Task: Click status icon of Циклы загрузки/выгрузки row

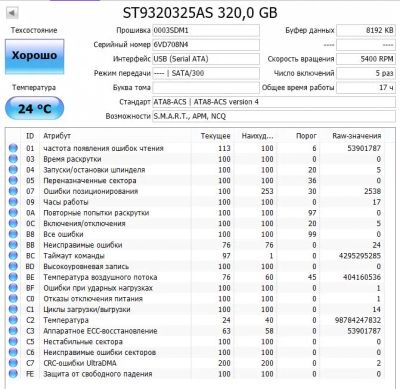Action: point(13,309)
